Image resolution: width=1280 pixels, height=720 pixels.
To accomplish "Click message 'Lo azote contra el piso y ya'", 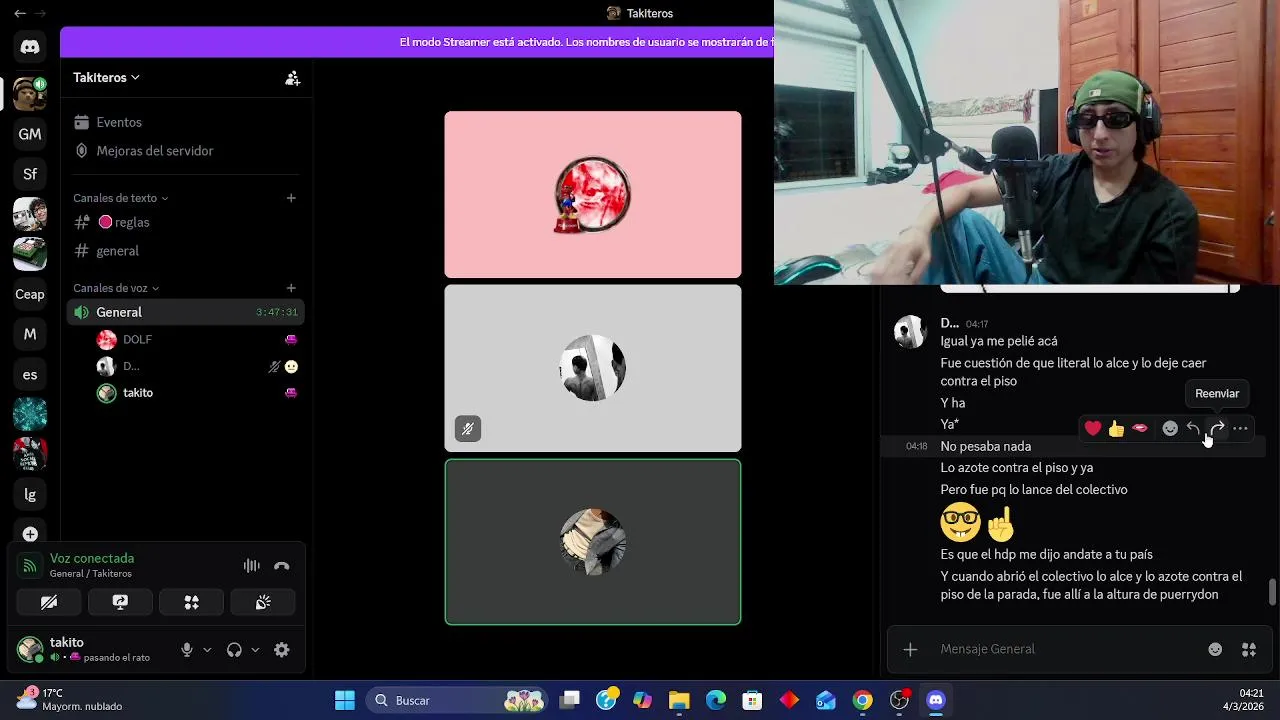I will pyautogui.click(x=1016, y=468).
